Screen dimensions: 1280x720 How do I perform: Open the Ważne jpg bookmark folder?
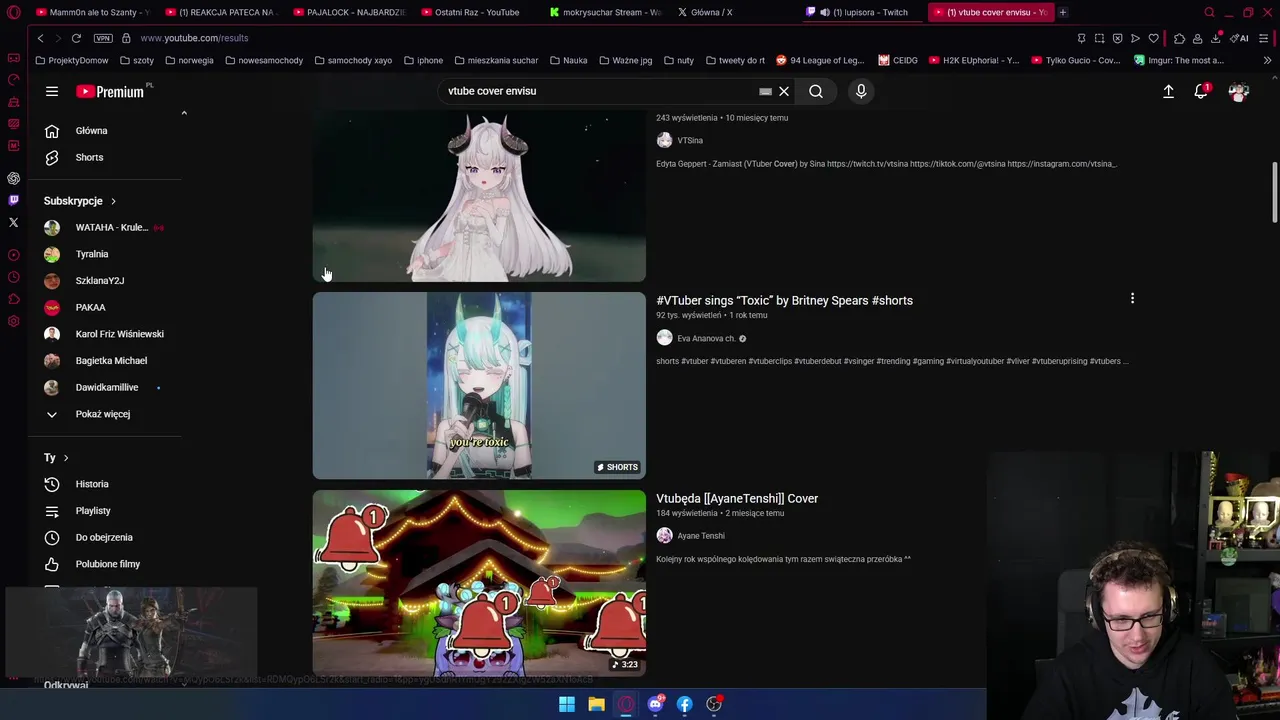625,60
